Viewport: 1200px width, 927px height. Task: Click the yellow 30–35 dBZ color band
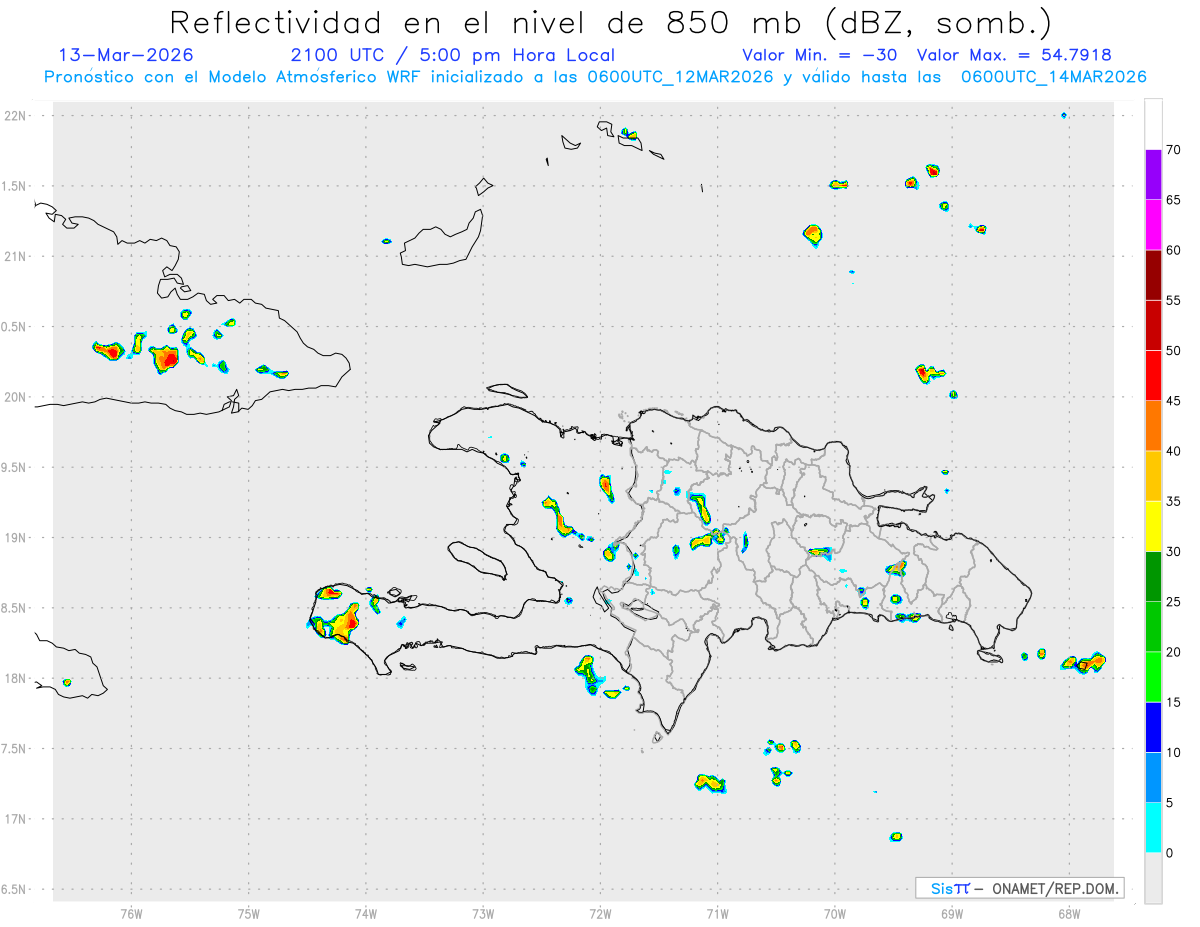pyautogui.click(x=1153, y=526)
